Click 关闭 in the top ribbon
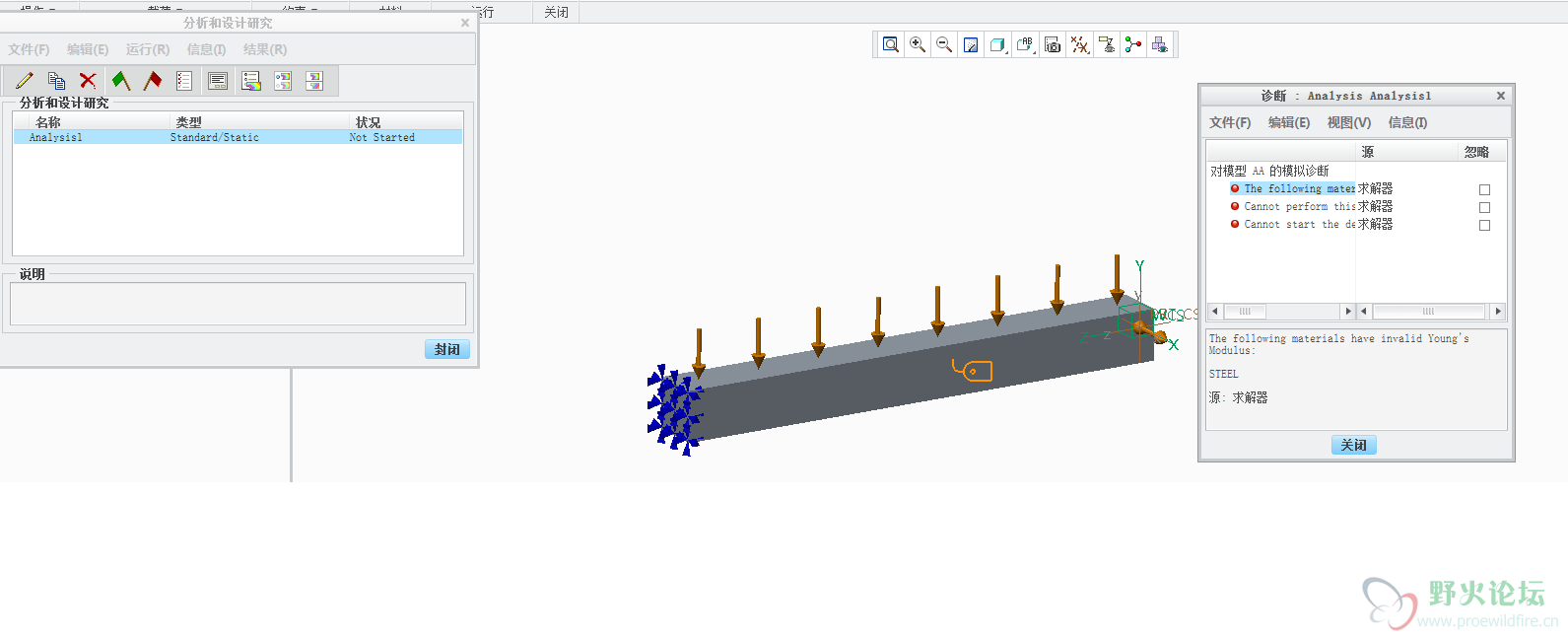 coord(557,12)
